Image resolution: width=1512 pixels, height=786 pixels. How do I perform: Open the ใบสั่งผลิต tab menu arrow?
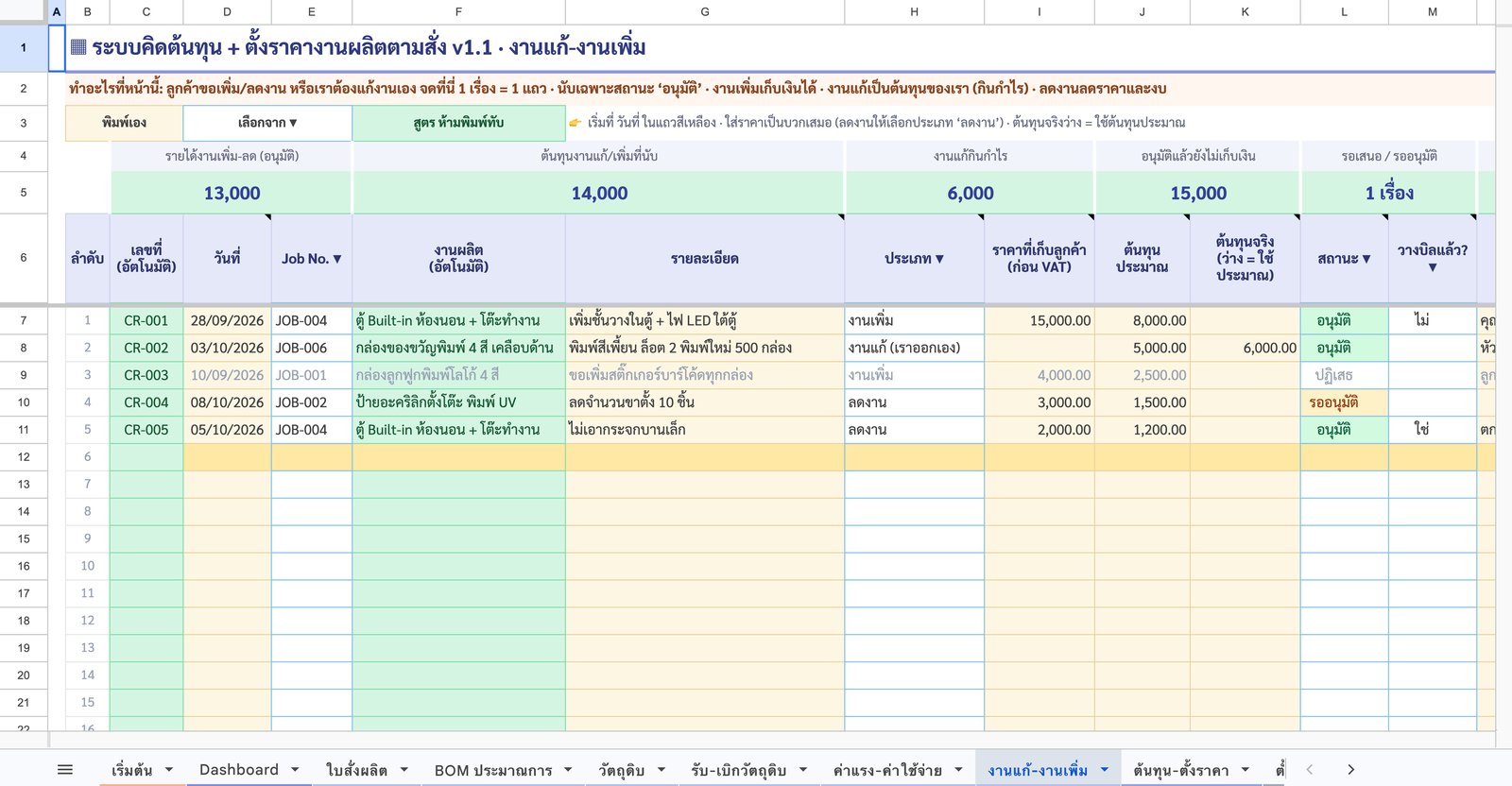tap(404, 770)
